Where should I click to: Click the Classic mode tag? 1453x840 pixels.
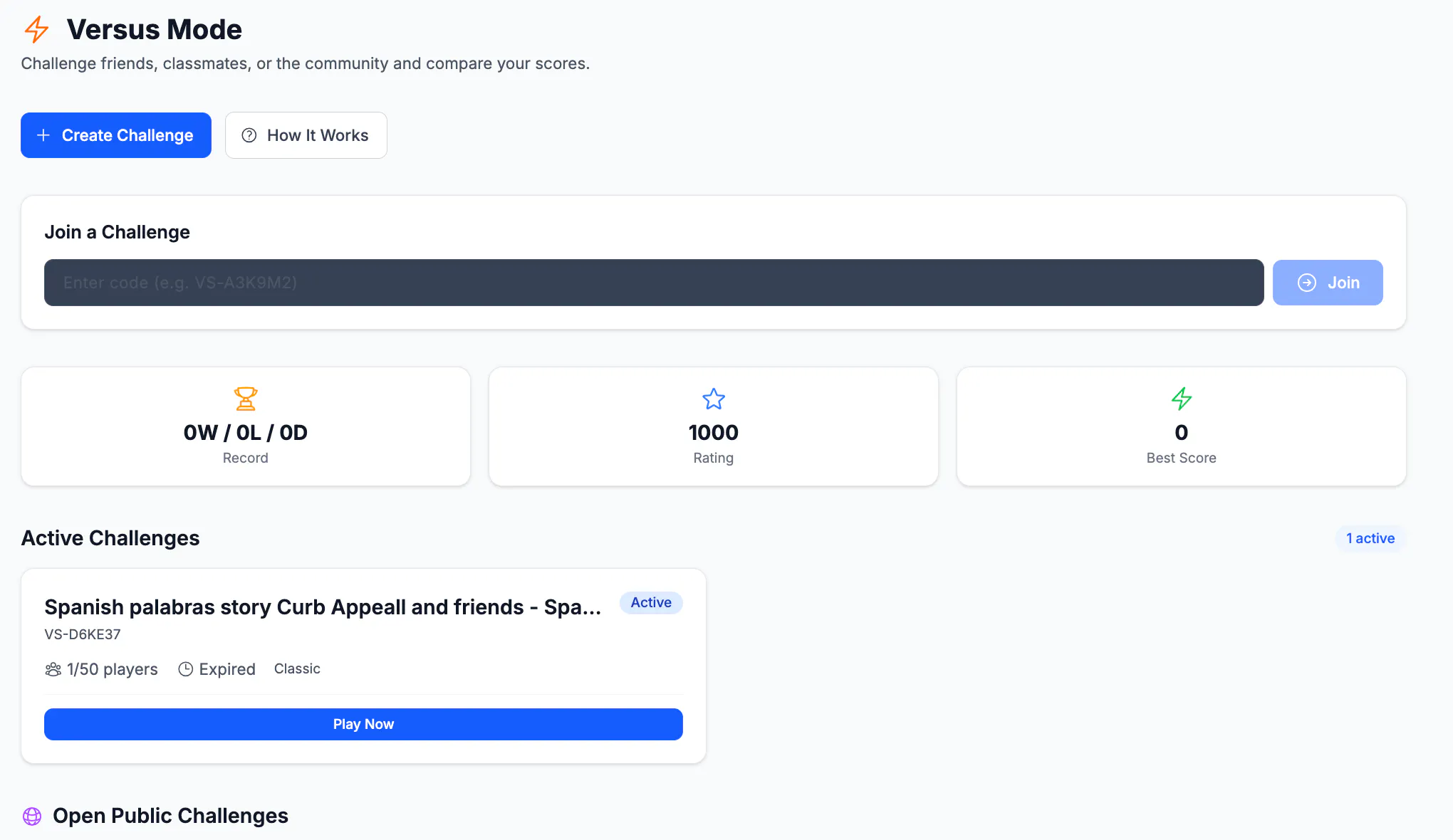[297, 668]
